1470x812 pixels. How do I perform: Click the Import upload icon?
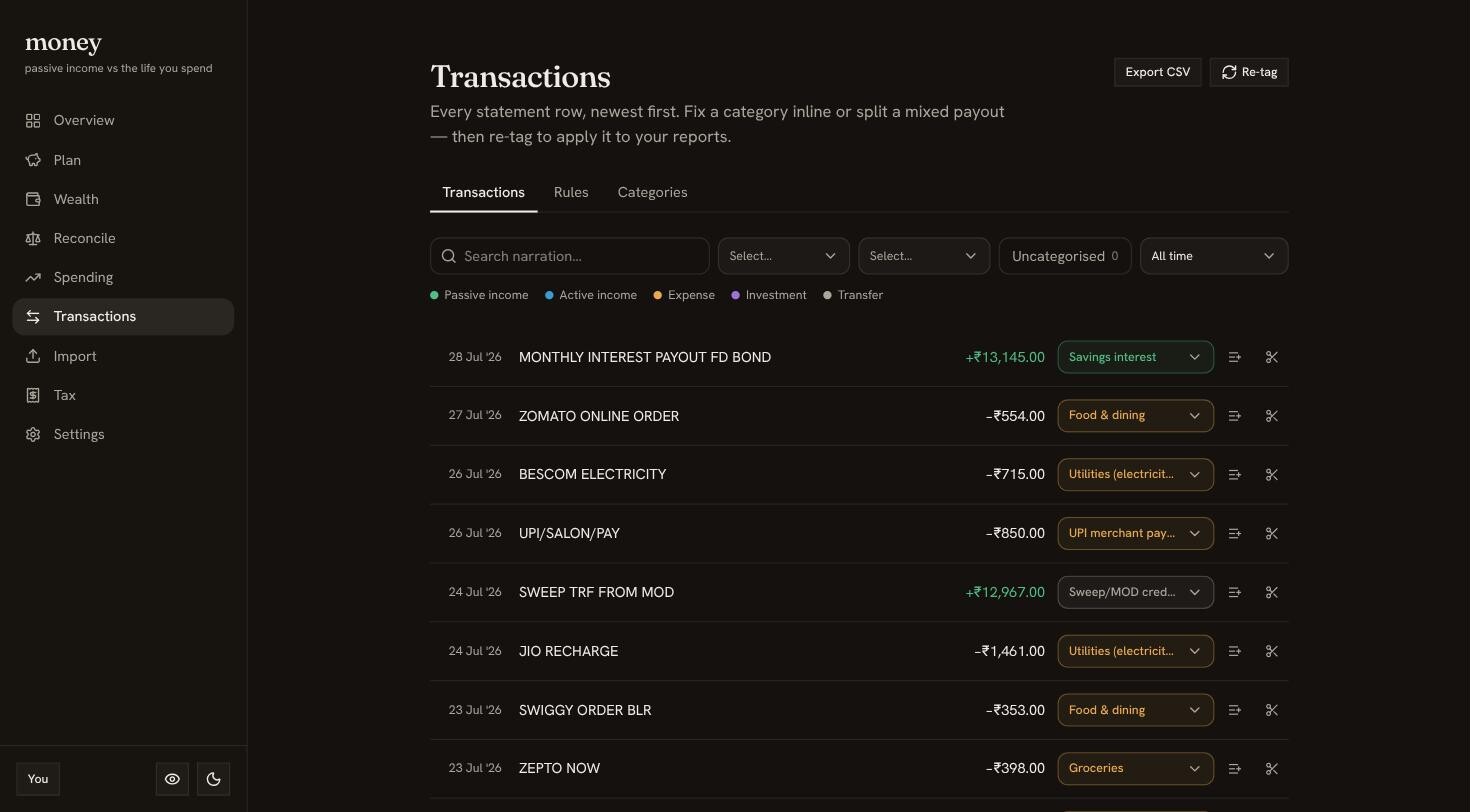[x=33, y=356]
